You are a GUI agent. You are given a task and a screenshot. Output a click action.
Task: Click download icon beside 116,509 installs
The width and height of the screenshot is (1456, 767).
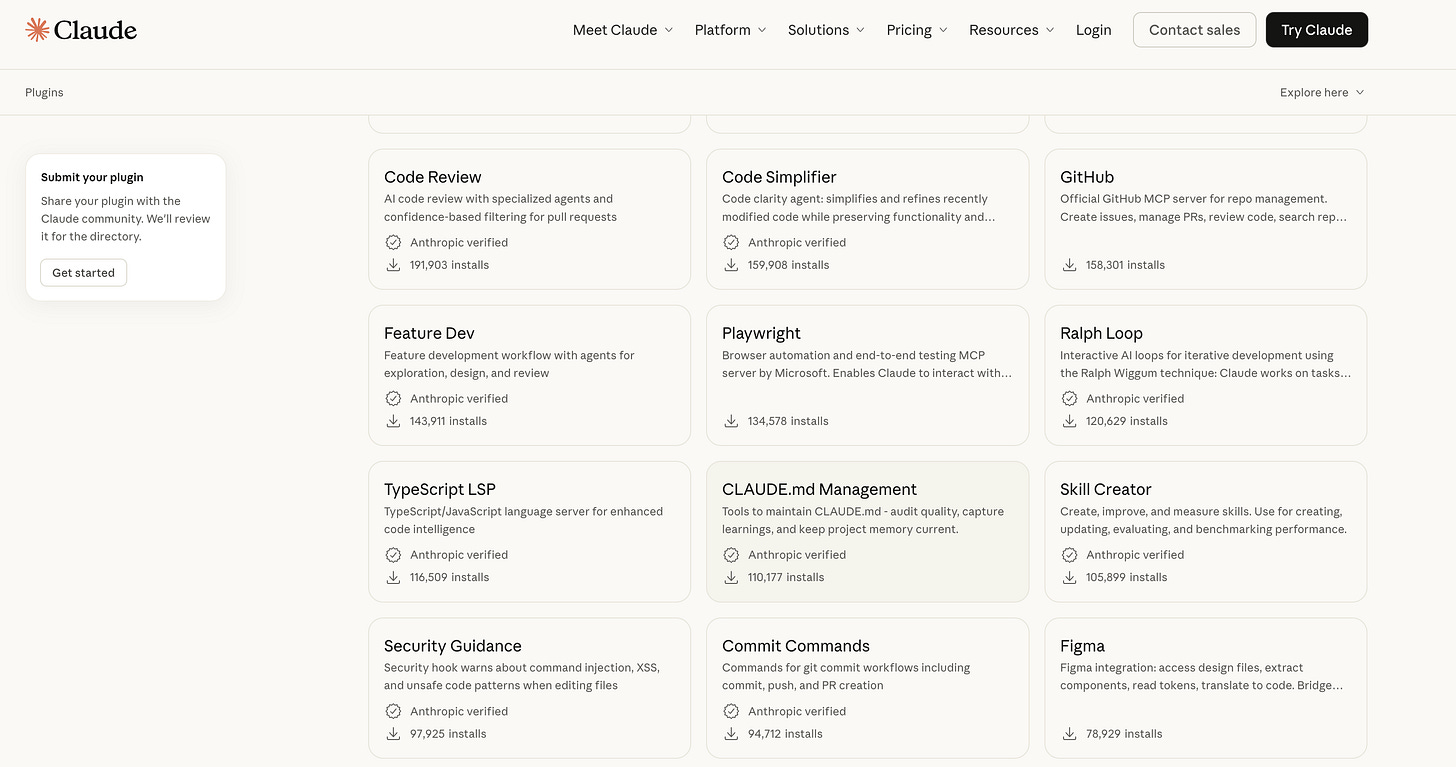(x=393, y=577)
